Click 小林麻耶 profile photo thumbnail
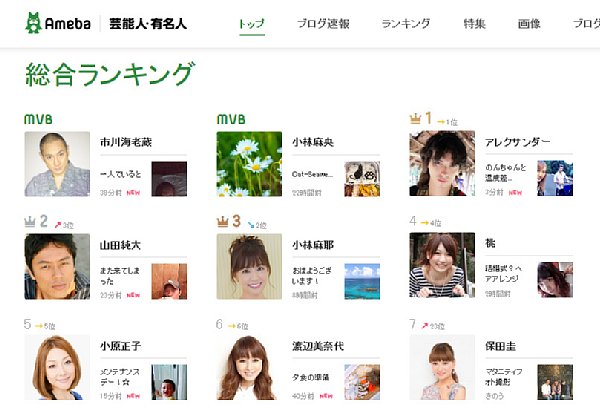 point(249,266)
